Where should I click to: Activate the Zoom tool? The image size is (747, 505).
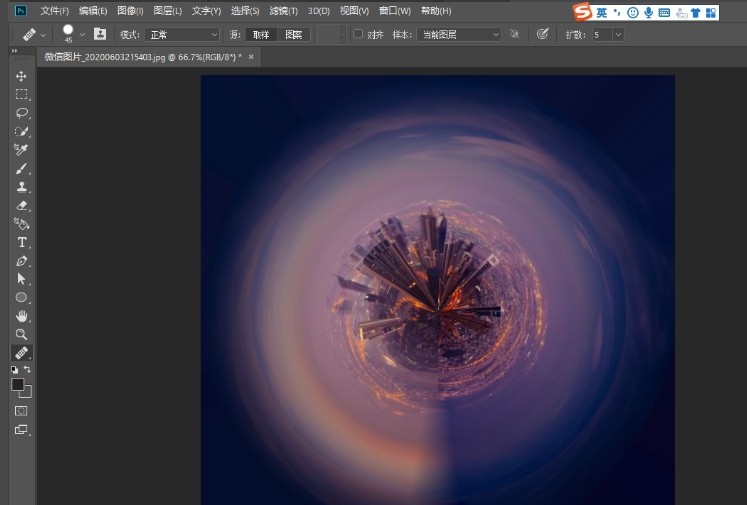[x=21, y=334]
